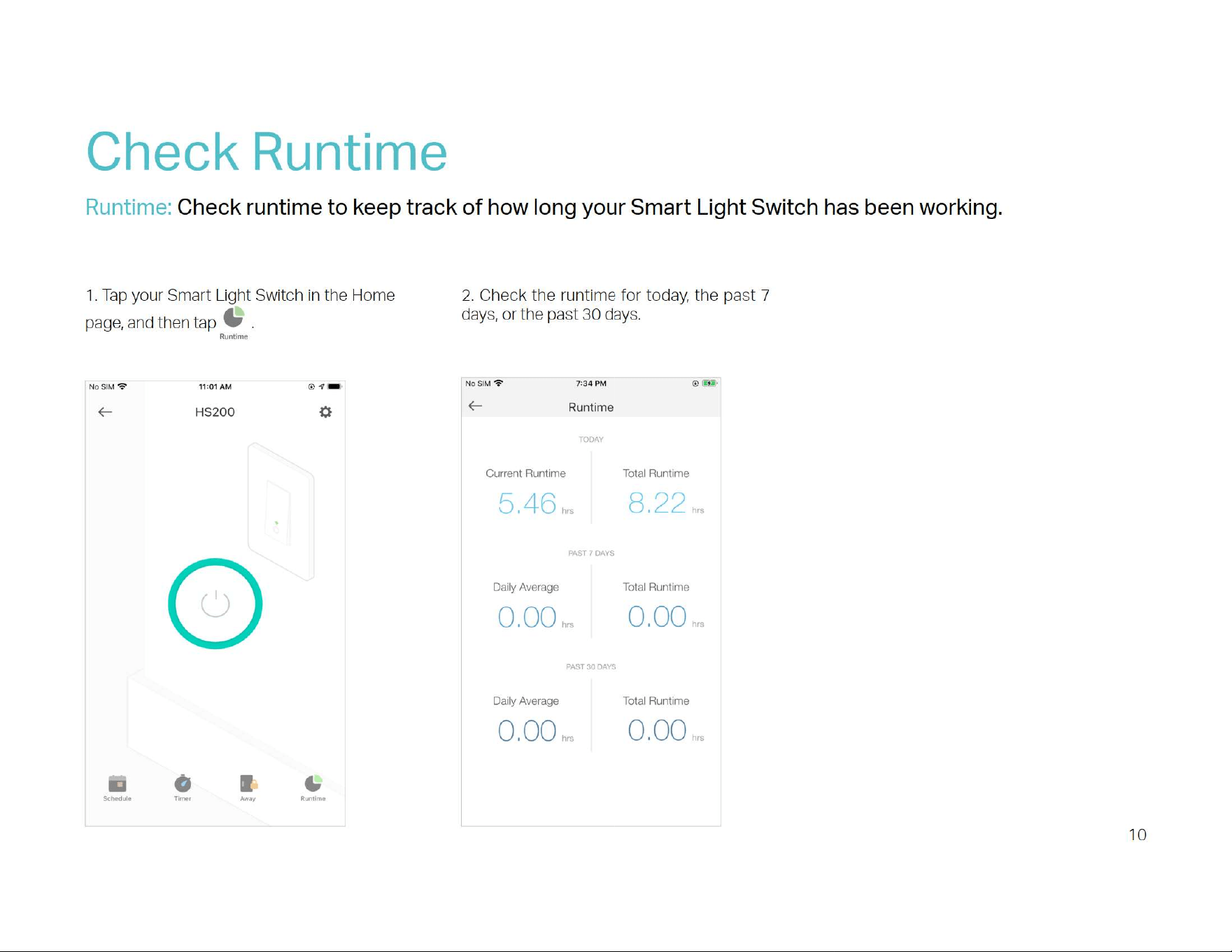This screenshot has width=1232, height=952.
Task: Tap the back arrow on the Runtime screen
Action: click(x=475, y=406)
